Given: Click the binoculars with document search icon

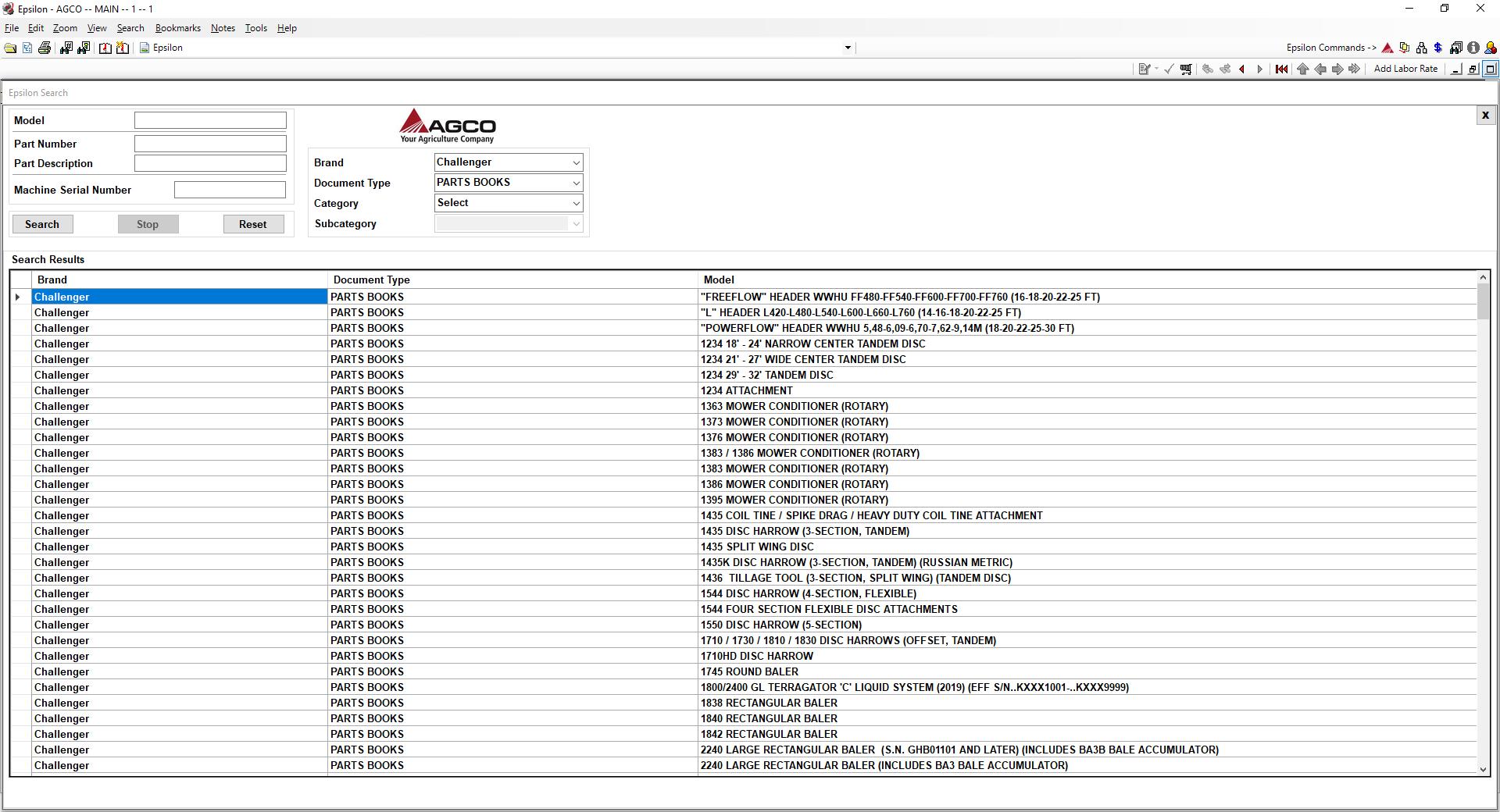Looking at the screenshot, I should tap(84, 48).
